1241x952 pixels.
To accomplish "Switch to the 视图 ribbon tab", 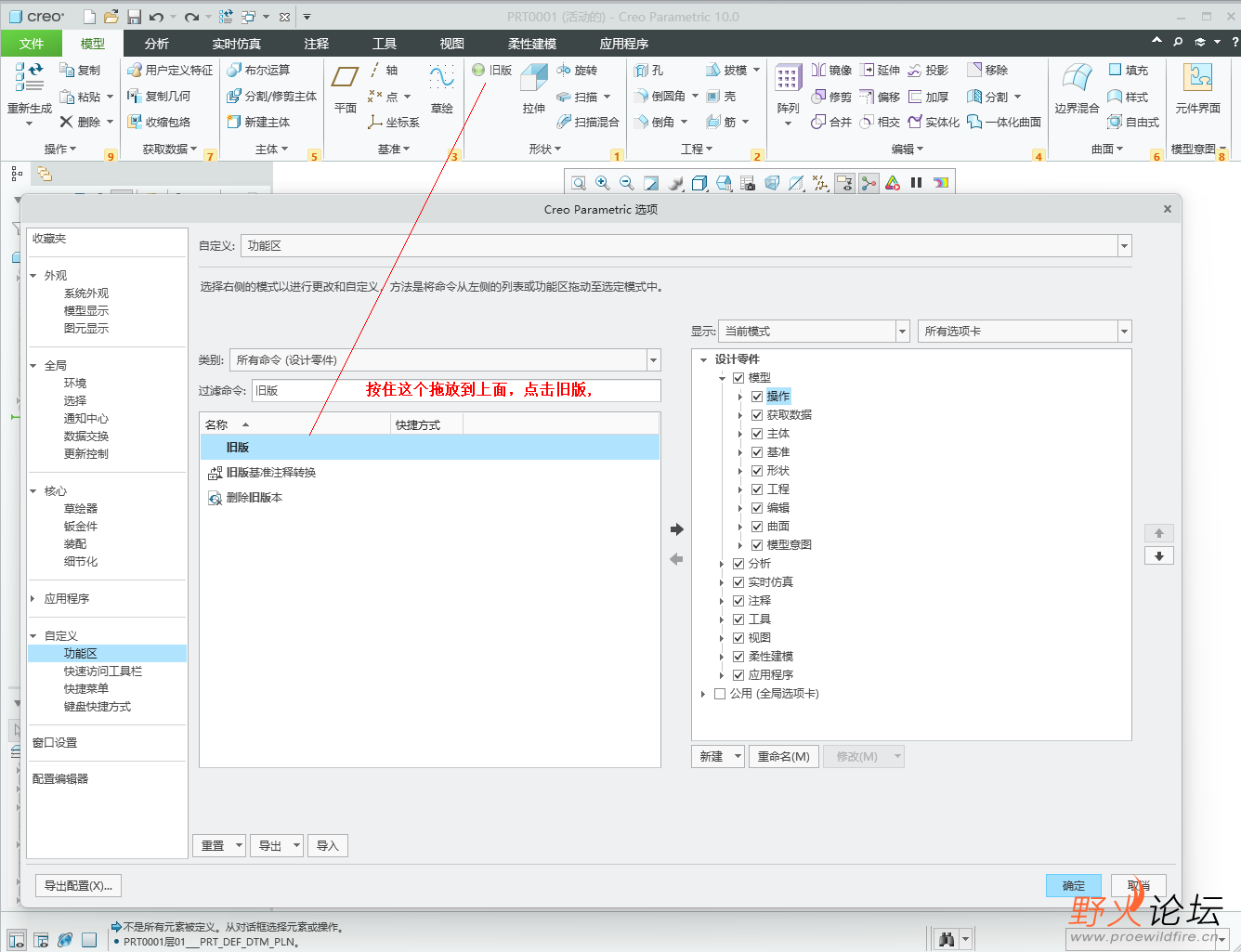I will 452,44.
